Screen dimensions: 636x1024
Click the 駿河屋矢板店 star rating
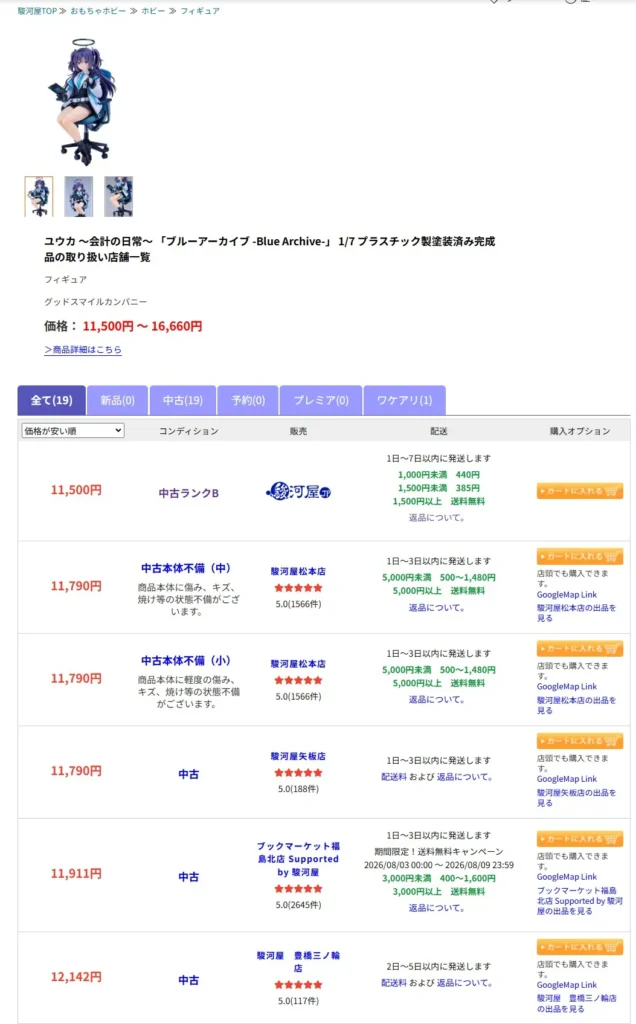point(298,773)
